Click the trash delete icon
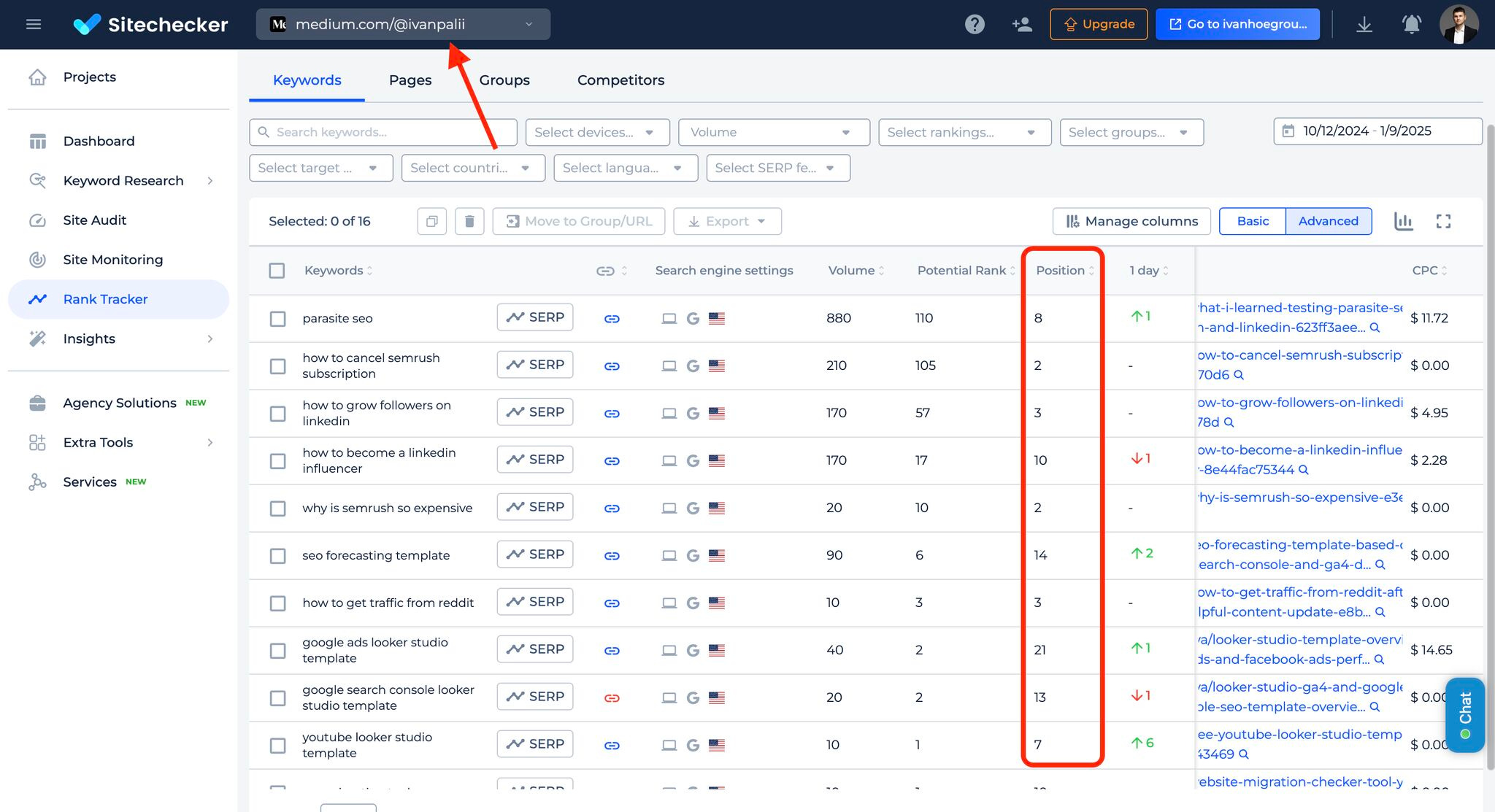The image size is (1495, 812). pyautogui.click(x=469, y=221)
